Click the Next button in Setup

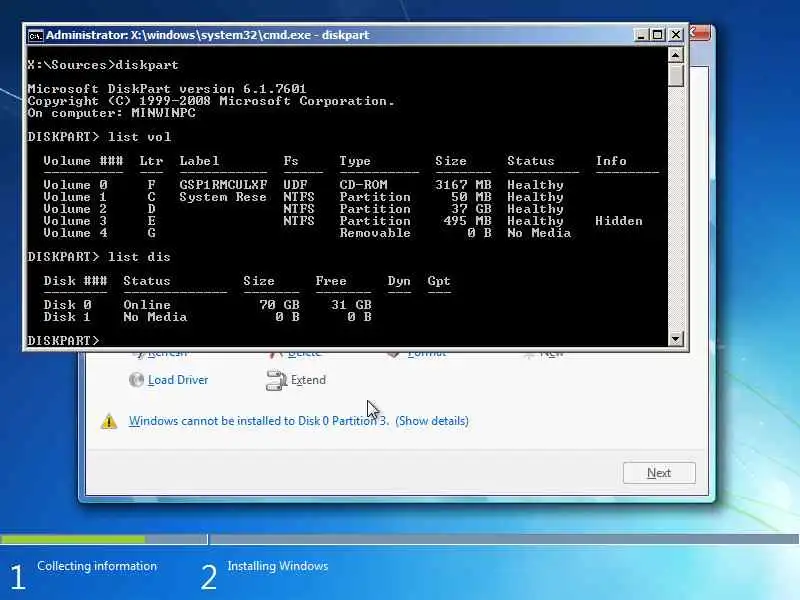[659, 473]
